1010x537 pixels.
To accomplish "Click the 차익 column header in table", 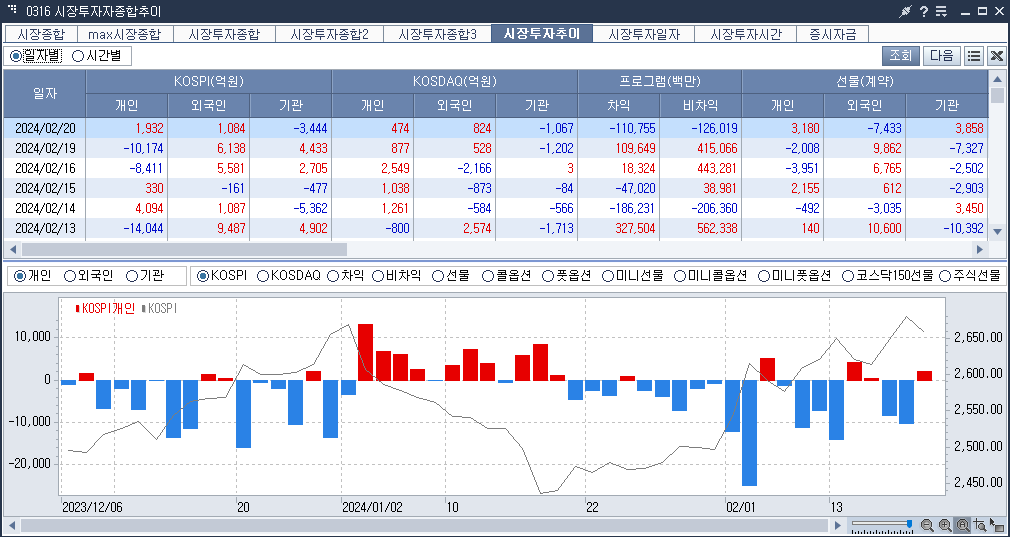I will pyautogui.click(x=619, y=106).
